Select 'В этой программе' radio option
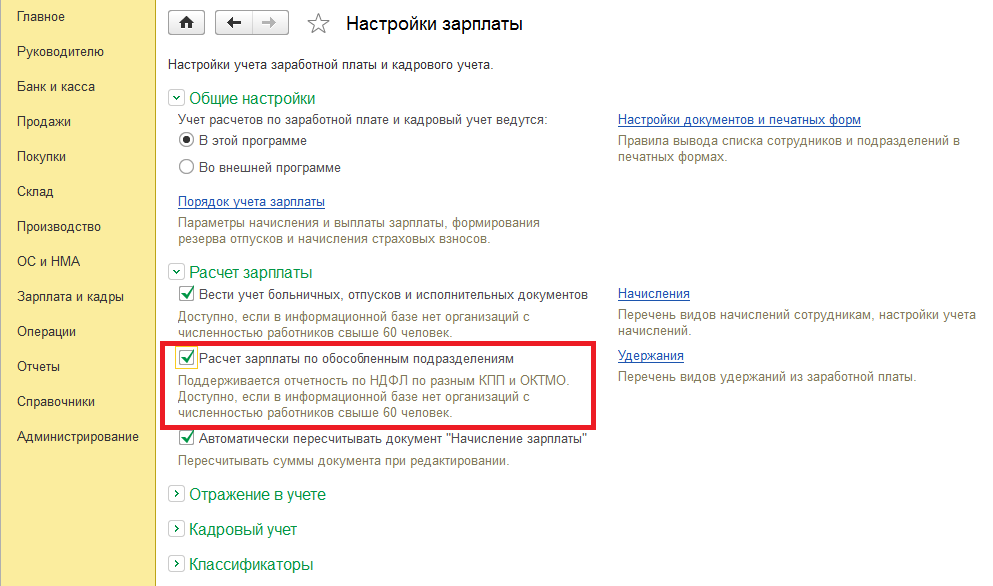Screen dimensions: 993x586 [186, 140]
